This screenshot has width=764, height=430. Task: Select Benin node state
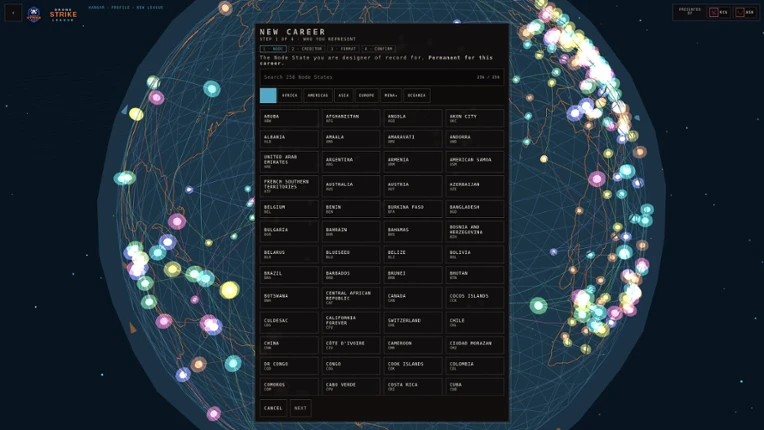[x=351, y=209]
